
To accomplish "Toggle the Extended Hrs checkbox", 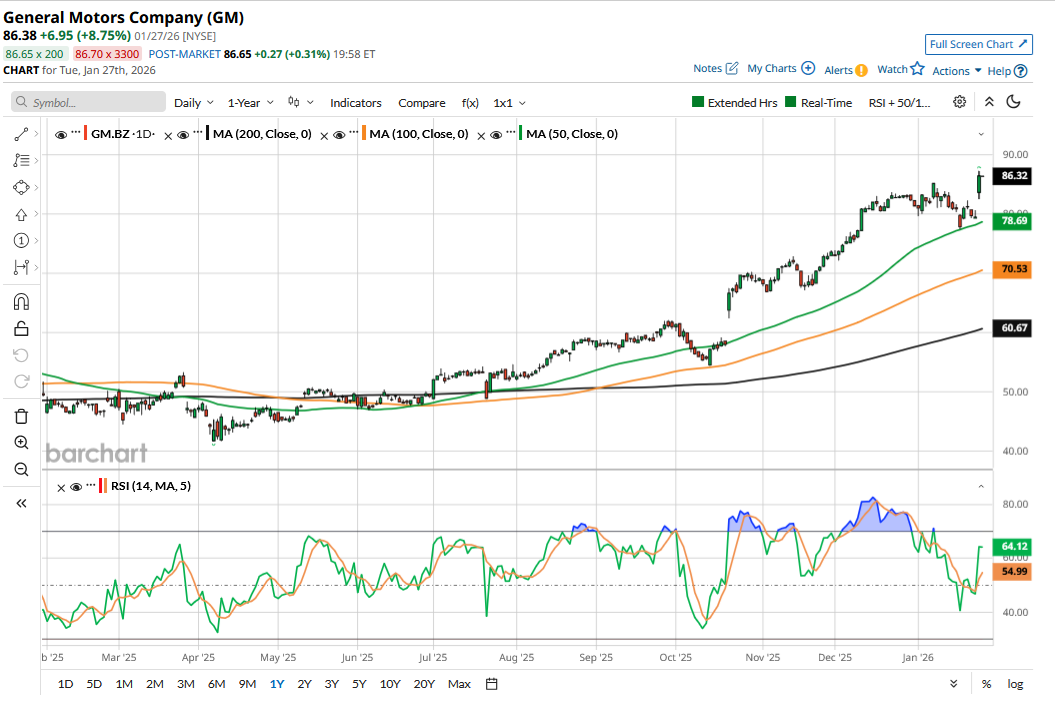I will point(698,102).
